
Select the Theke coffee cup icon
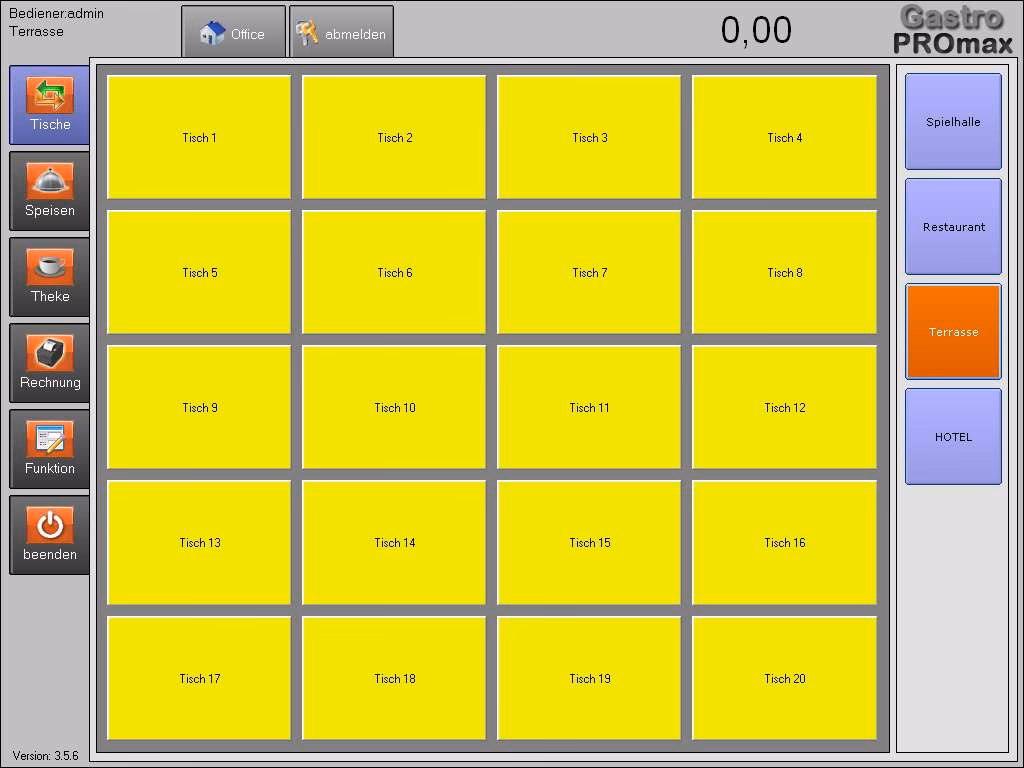pos(49,268)
